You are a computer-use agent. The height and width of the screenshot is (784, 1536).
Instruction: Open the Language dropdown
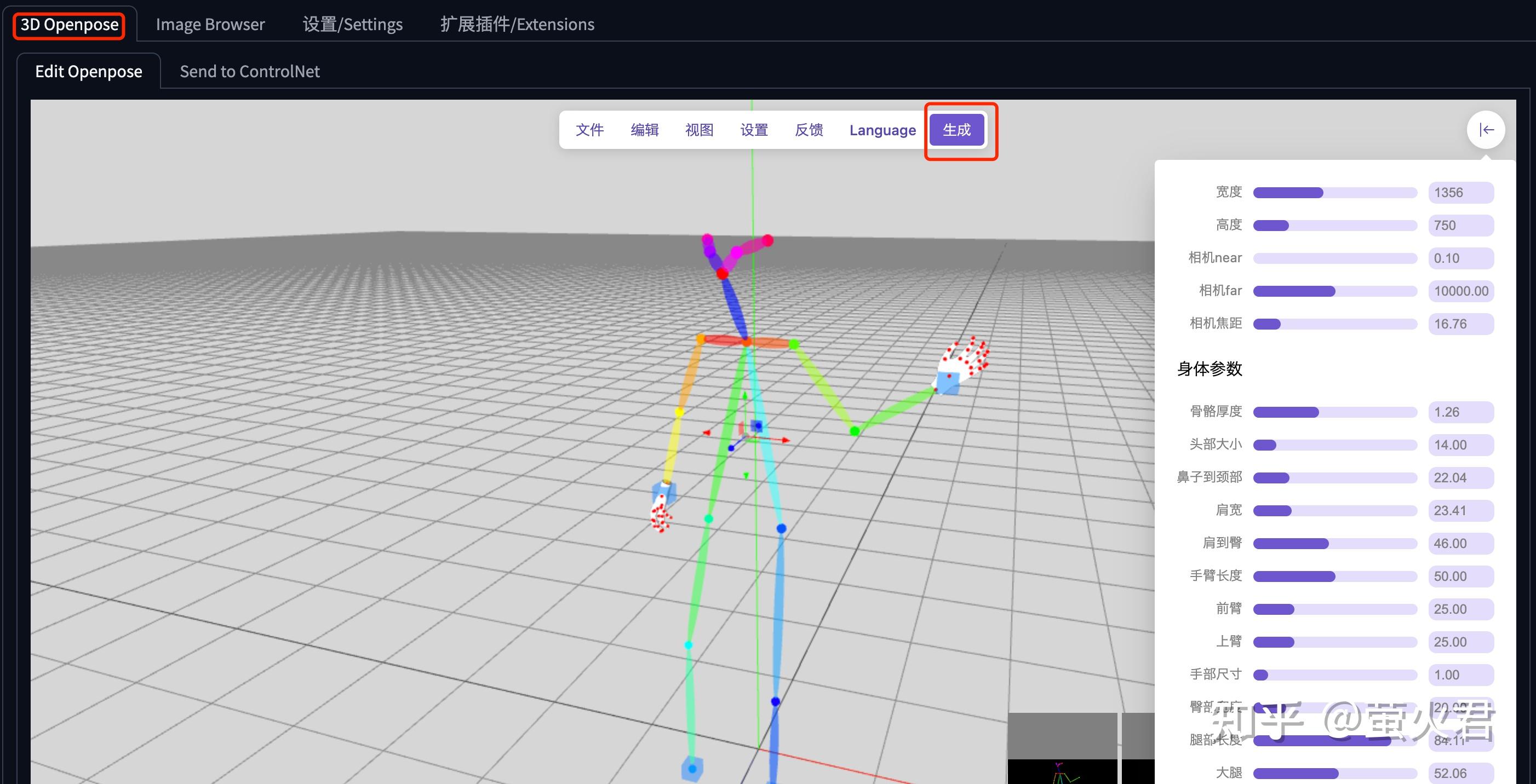tap(882, 130)
